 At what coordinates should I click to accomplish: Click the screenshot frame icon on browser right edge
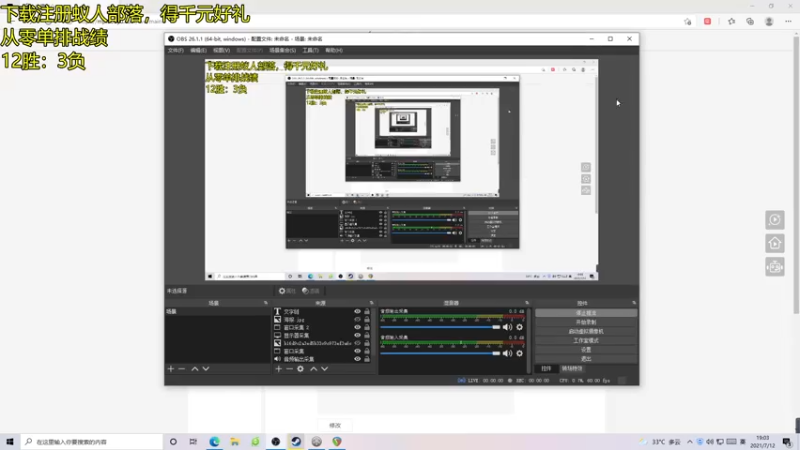pos(774,267)
